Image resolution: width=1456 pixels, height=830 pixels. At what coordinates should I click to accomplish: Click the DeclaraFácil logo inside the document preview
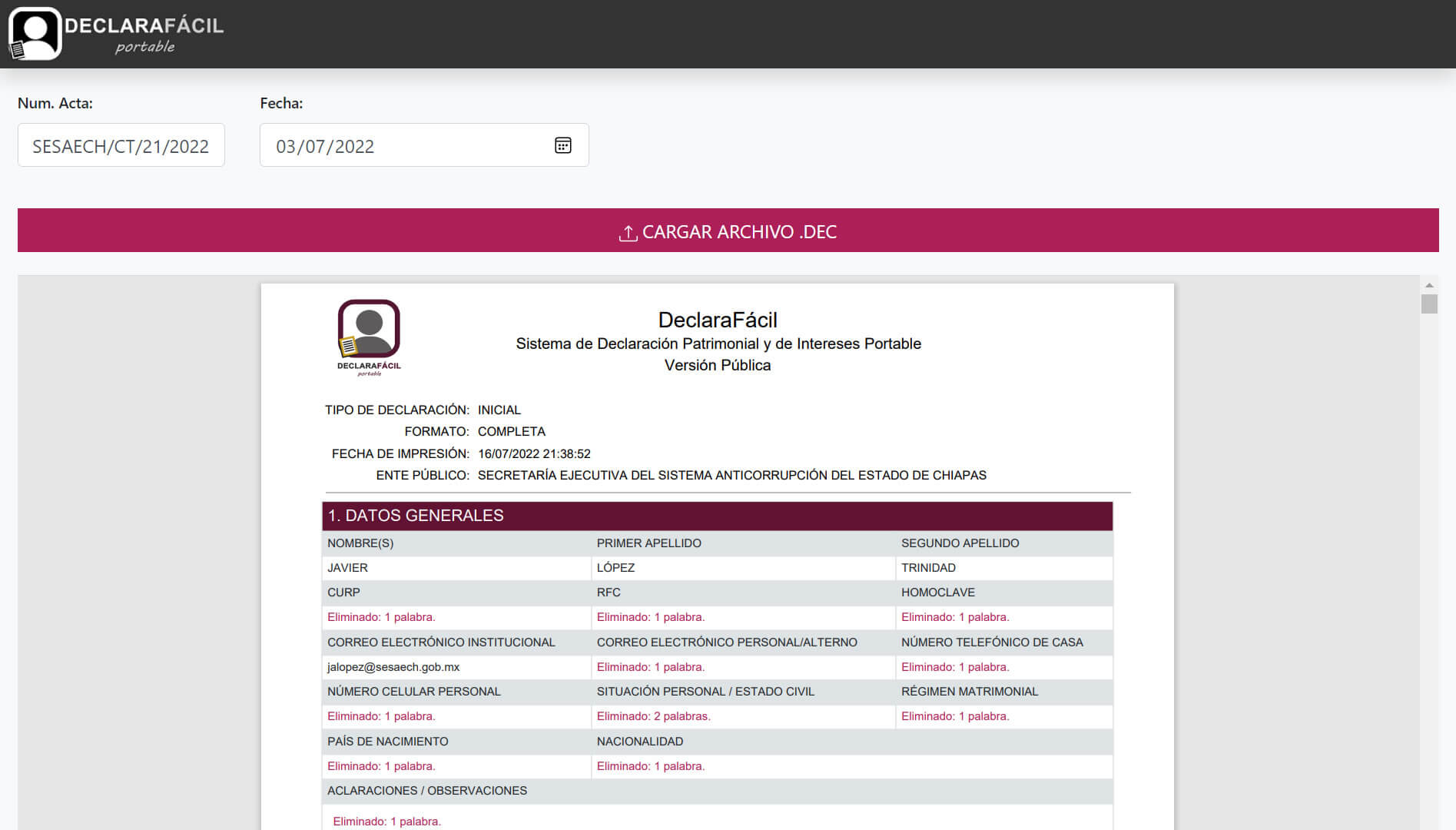pyautogui.click(x=369, y=337)
